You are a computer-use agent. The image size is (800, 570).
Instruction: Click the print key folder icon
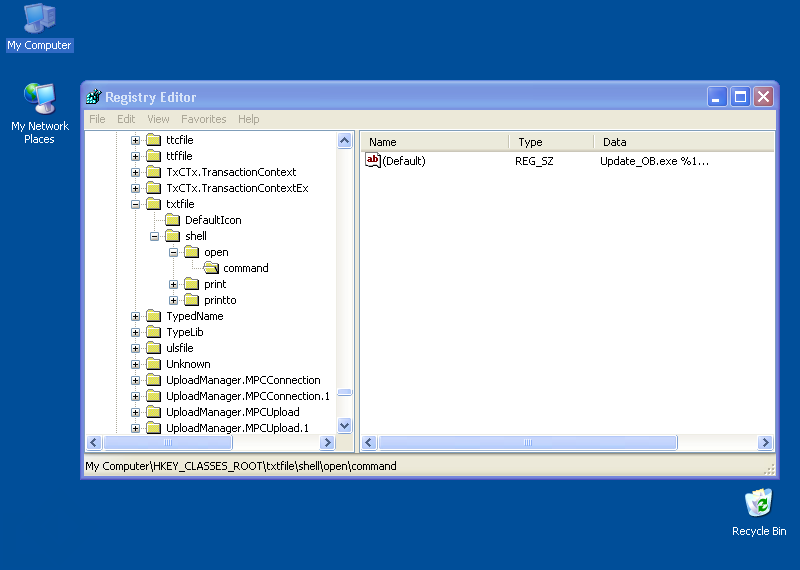click(191, 284)
